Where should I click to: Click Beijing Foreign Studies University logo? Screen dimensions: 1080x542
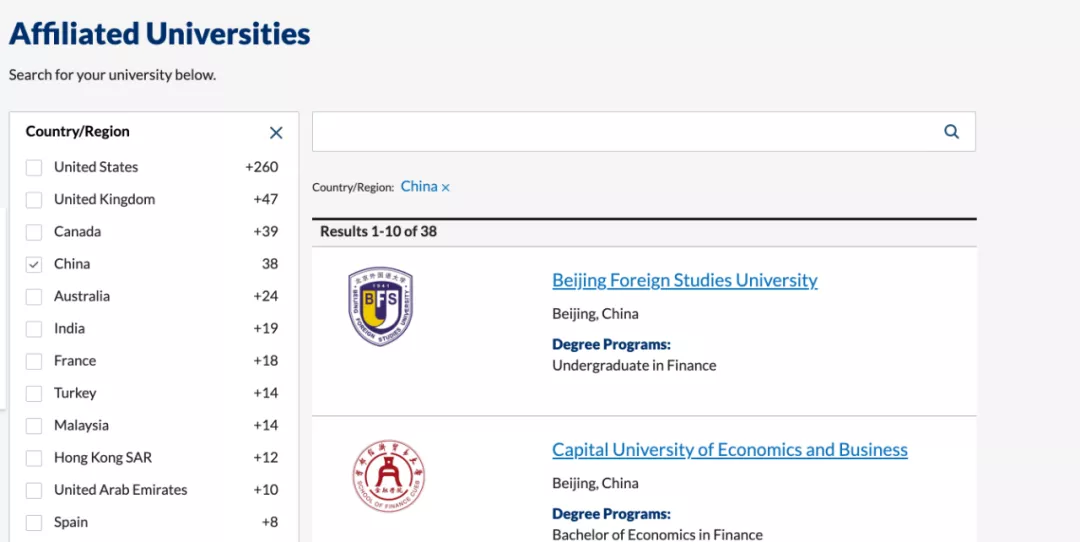click(x=381, y=307)
